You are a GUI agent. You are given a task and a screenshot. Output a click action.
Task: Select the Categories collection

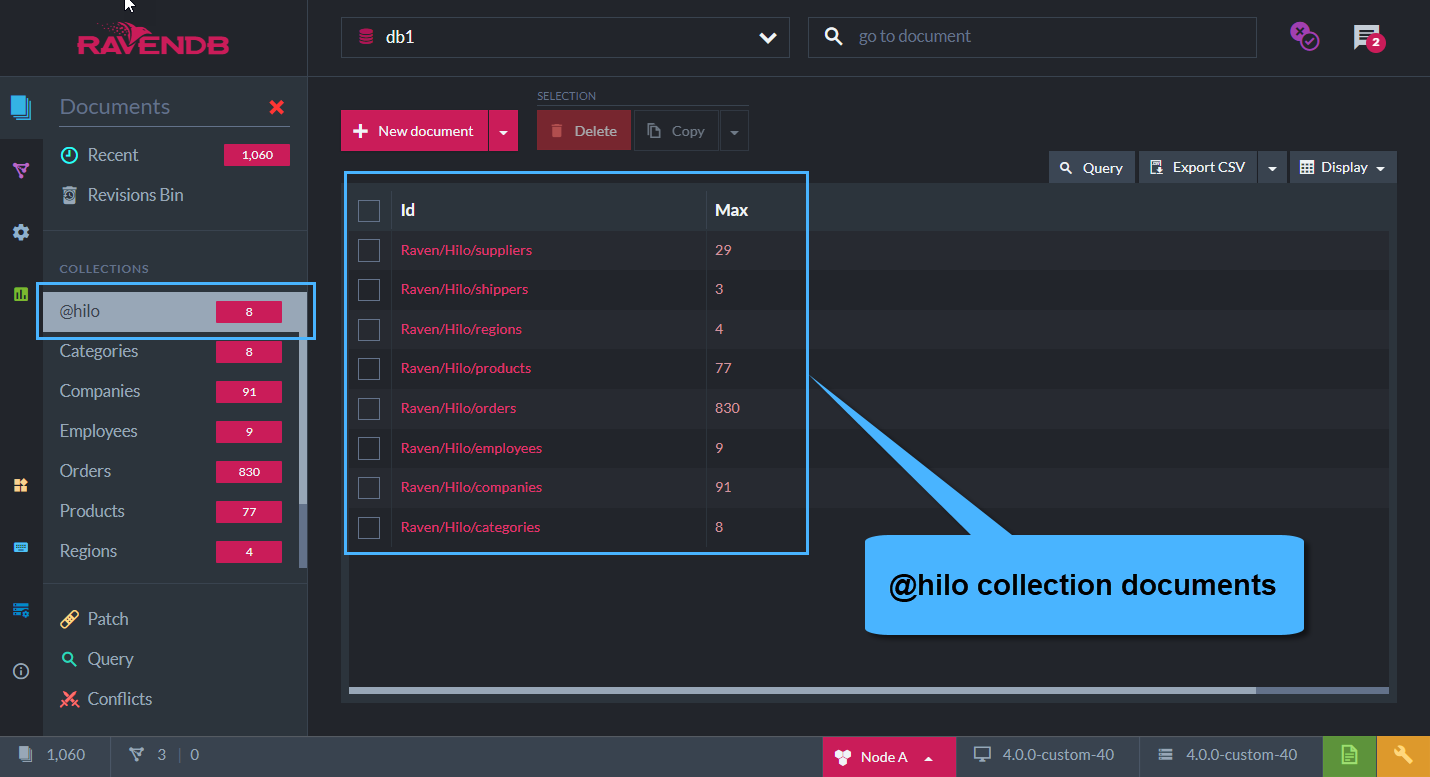coord(171,351)
